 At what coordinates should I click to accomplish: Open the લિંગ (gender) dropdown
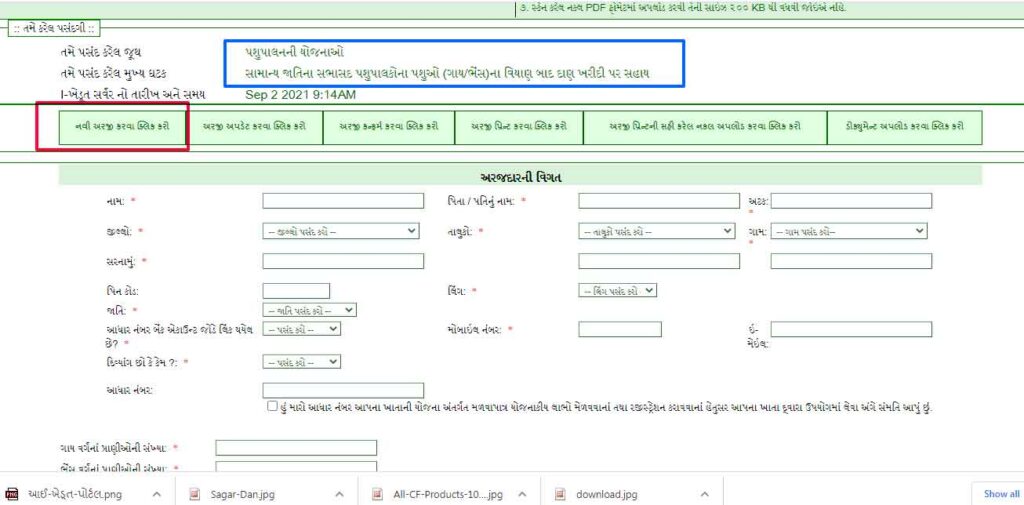point(617,291)
